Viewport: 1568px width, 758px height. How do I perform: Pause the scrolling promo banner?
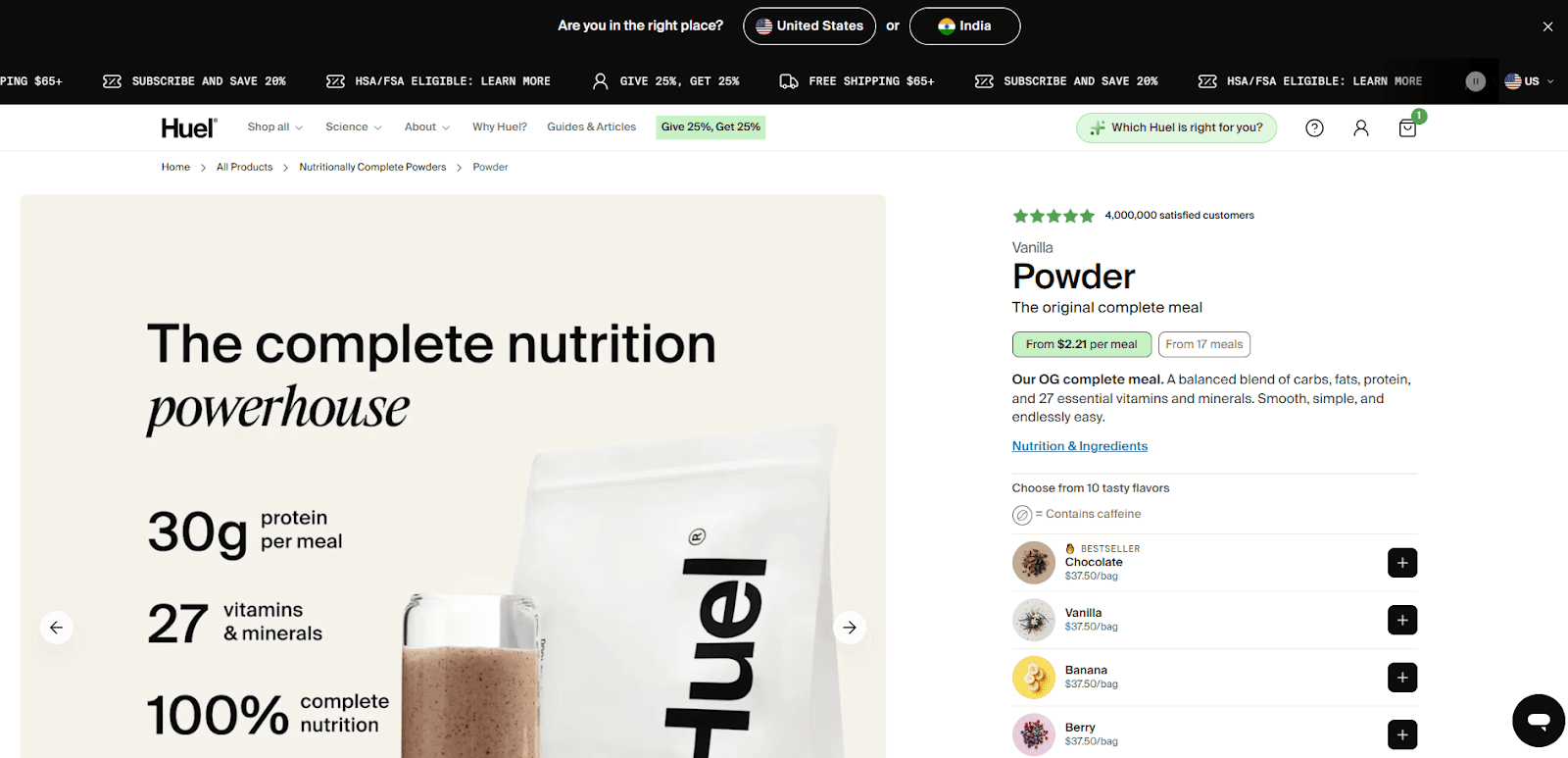(x=1476, y=81)
